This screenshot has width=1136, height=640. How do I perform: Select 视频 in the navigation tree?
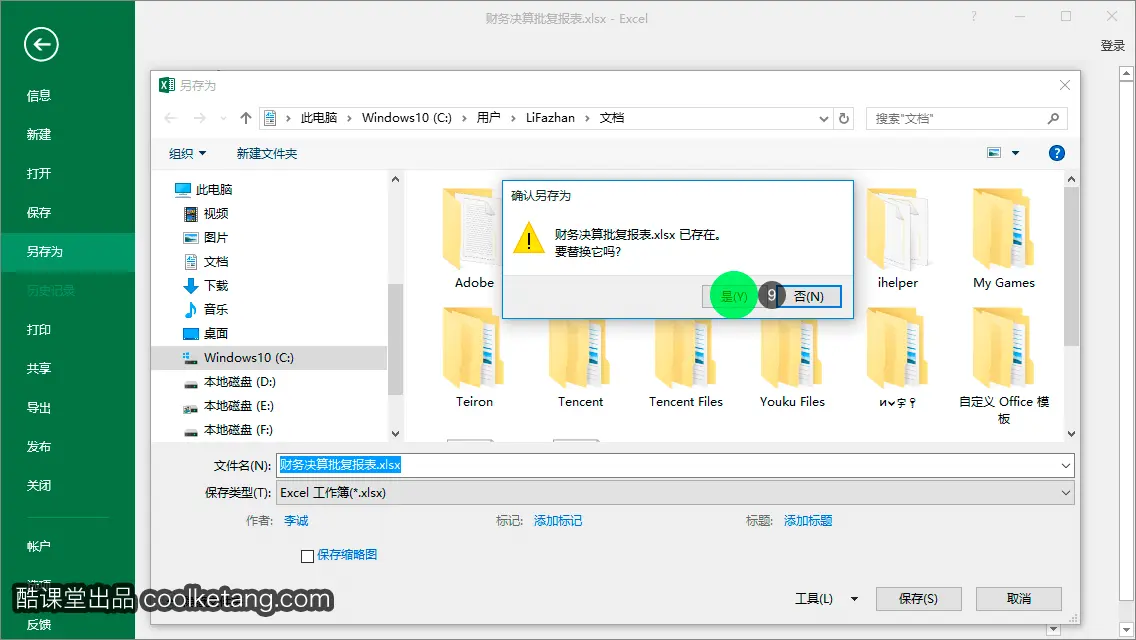(206, 214)
